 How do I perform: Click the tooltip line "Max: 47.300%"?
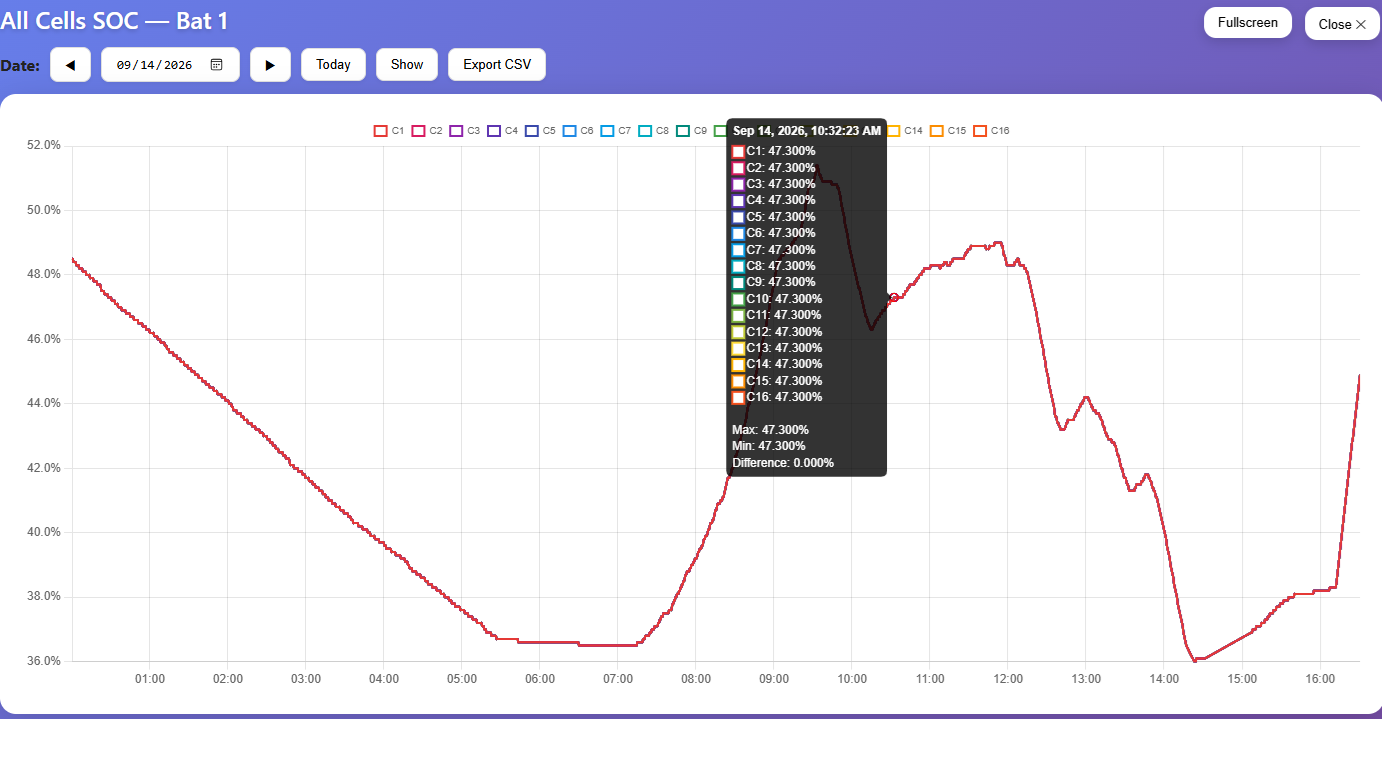(770, 430)
